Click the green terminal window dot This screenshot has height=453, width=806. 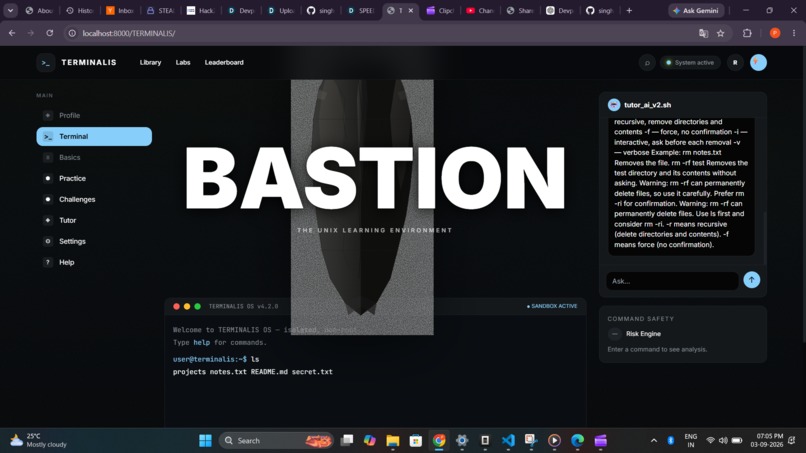[197, 306]
